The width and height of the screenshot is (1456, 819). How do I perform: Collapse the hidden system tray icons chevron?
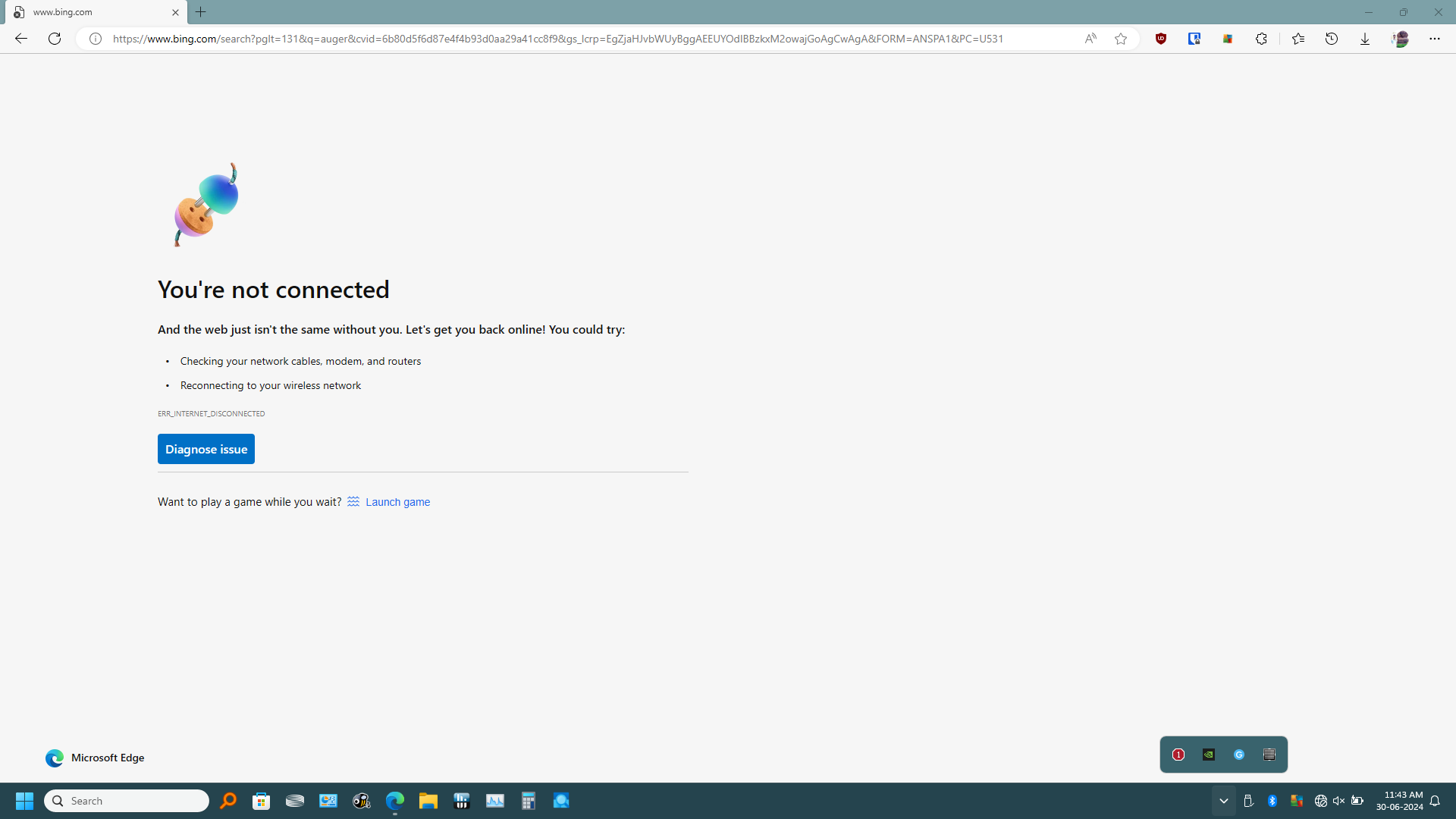click(x=1223, y=801)
